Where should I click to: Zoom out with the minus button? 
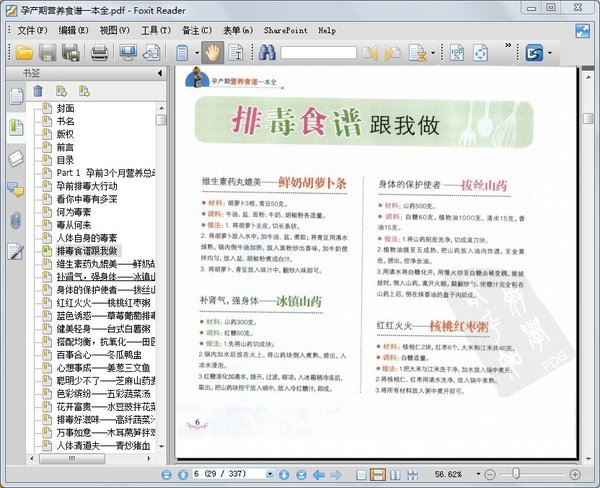tap(490, 475)
